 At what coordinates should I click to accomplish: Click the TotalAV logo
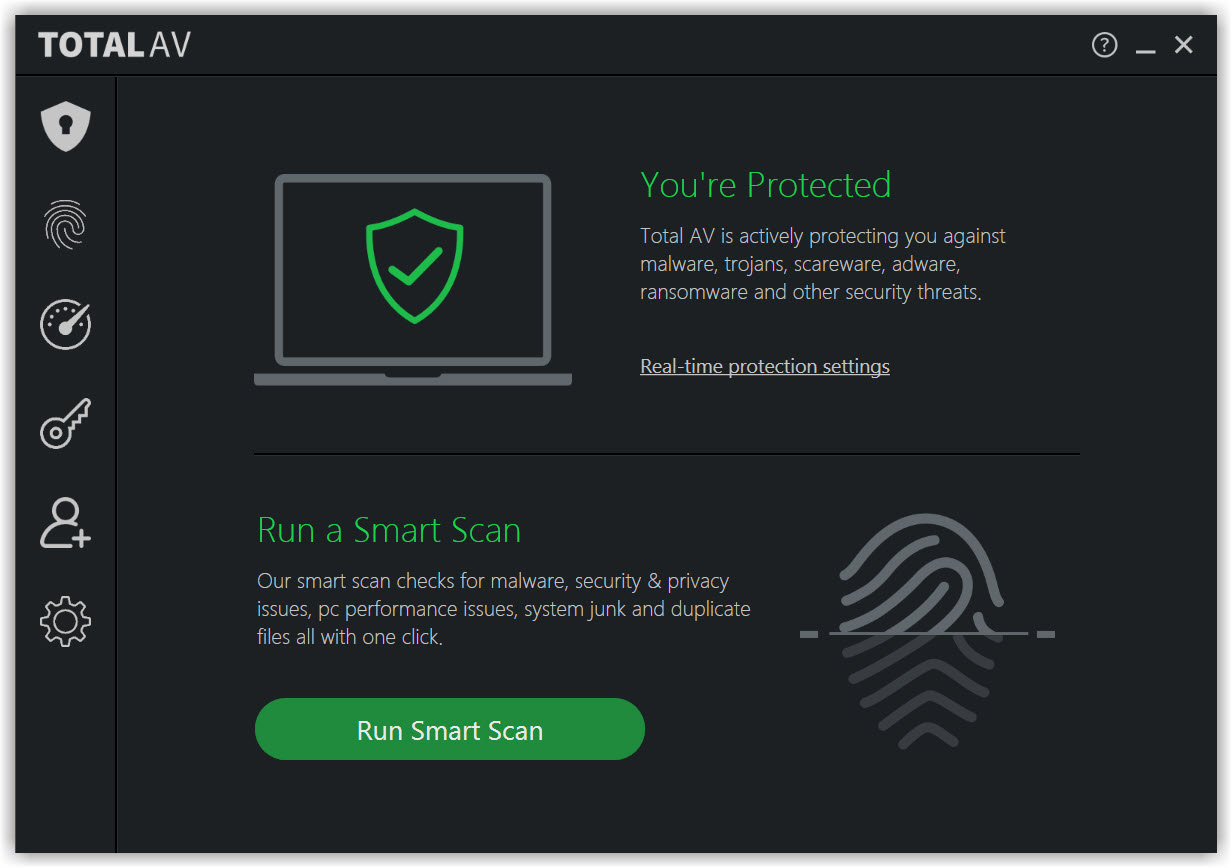tap(115, 45)
